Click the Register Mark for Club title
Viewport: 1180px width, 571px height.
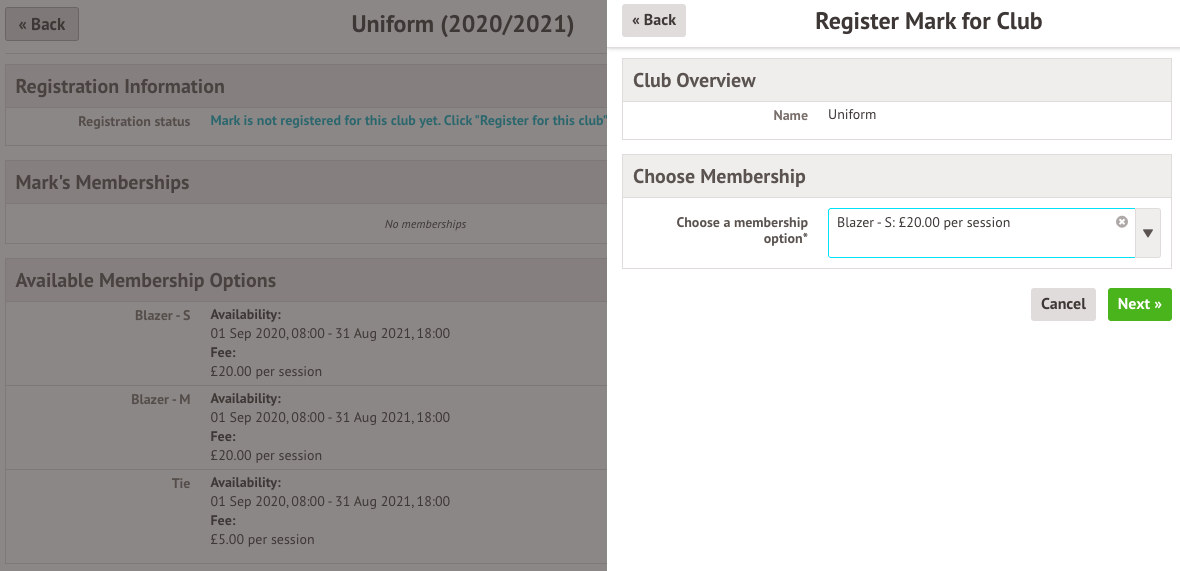928,21
